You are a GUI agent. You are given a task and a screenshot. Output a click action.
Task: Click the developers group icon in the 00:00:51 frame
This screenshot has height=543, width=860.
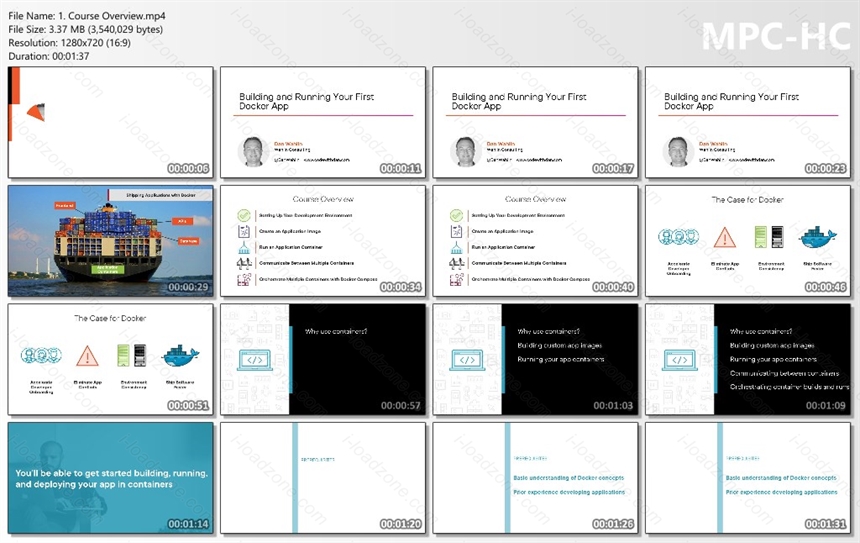tap(41, 355)
